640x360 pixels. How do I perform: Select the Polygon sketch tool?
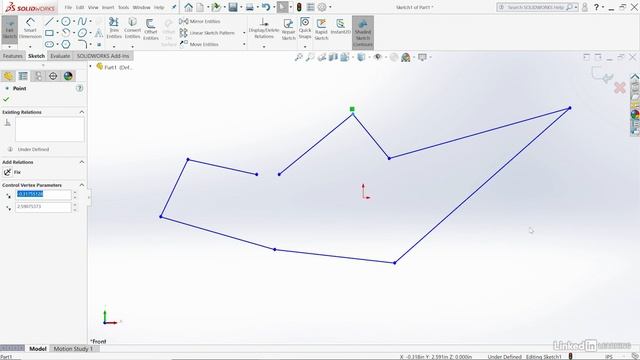(x=65, y=44)
